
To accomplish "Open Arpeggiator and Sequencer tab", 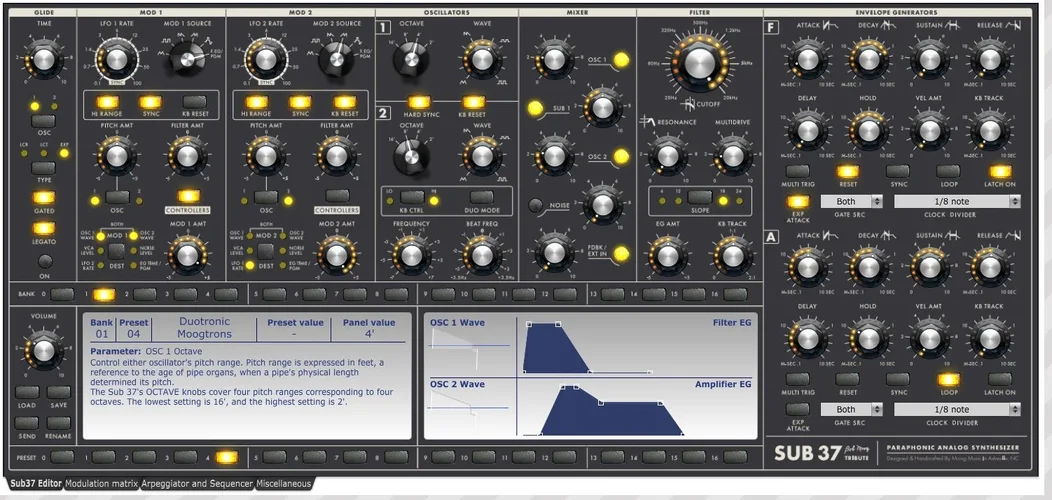I will coord(197,483).
